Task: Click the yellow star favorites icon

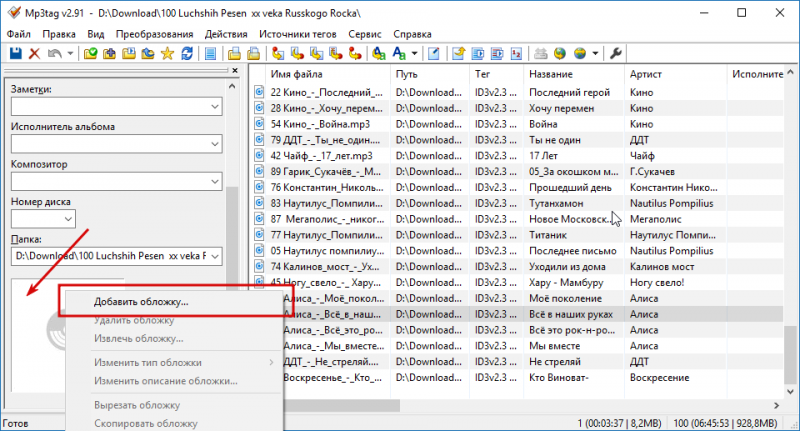Action: point(167,53)
